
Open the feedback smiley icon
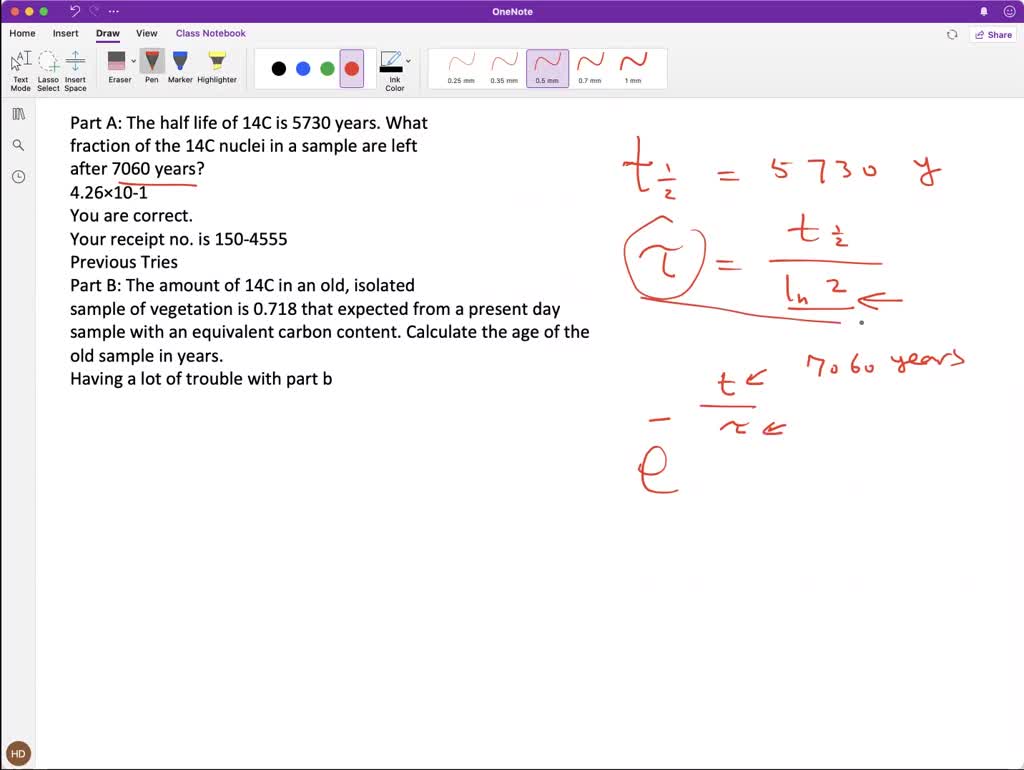click(x=1009, y=12)
